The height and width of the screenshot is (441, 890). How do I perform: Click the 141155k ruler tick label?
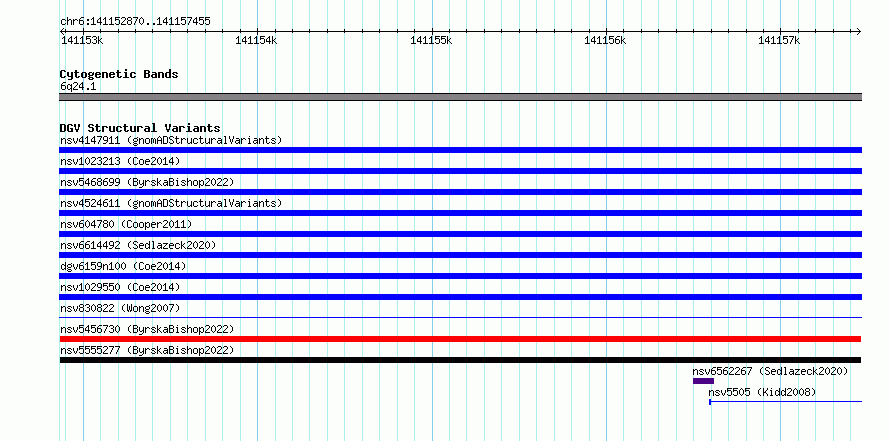(x=431, y=40)
